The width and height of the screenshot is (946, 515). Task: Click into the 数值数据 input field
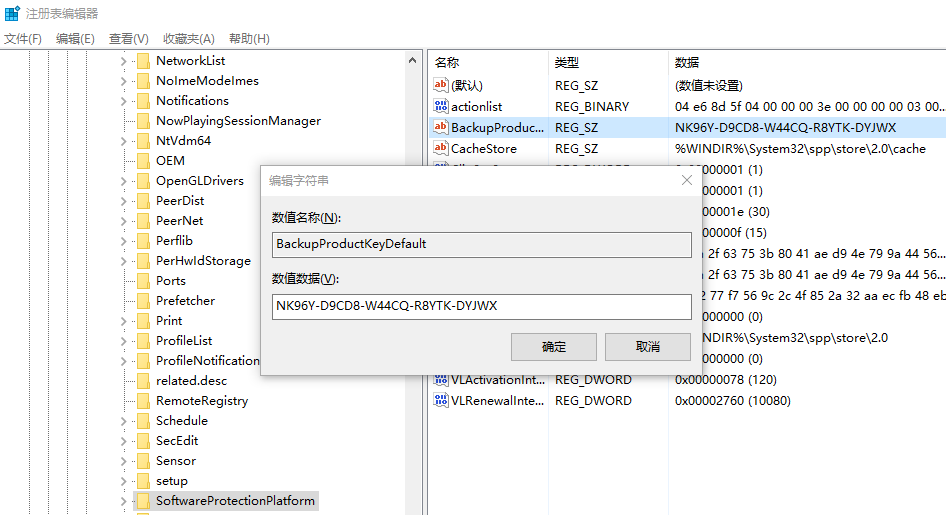[x=481, y=306]
